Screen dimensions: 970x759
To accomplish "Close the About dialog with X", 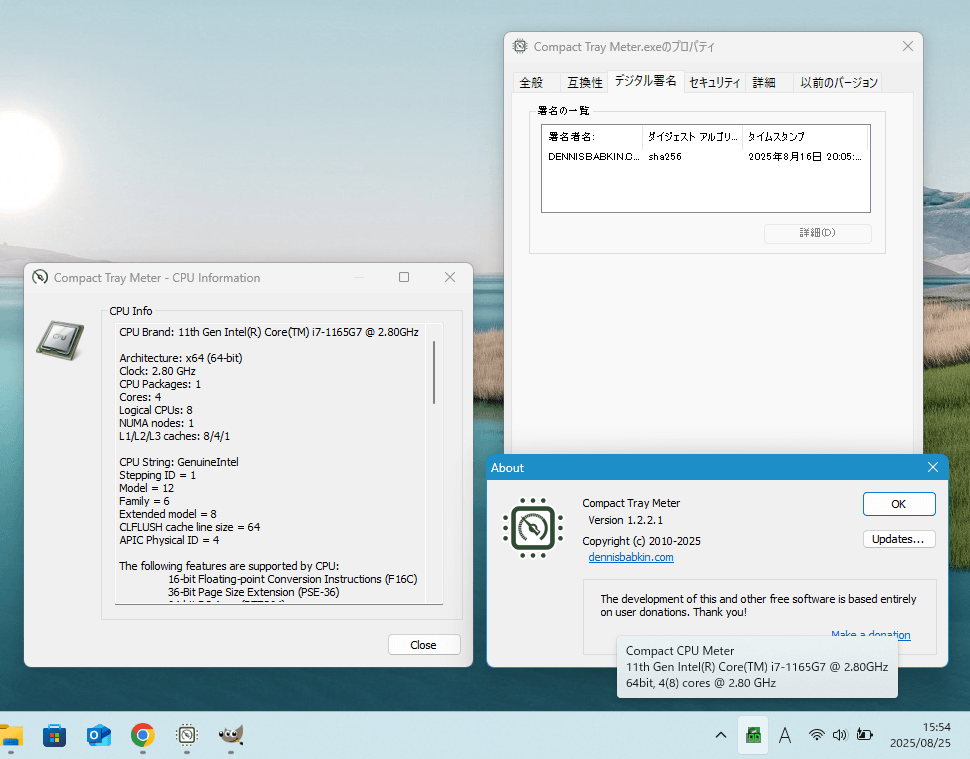I will pyautogui.click(x=933, y=468).
